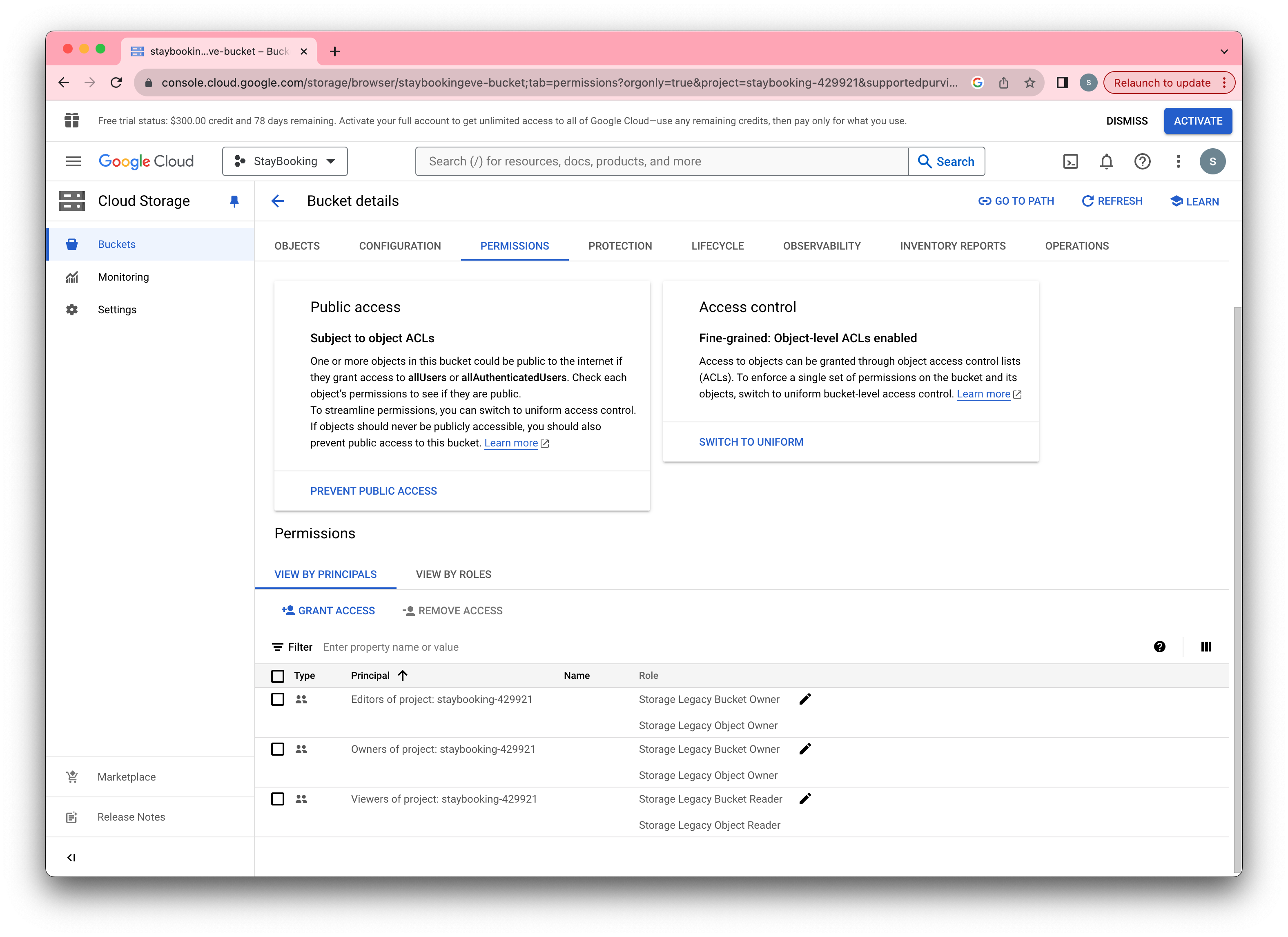Edit Editors of project principal with pencil
Screen dimensions: 1288x937
(x=805, y=700)
